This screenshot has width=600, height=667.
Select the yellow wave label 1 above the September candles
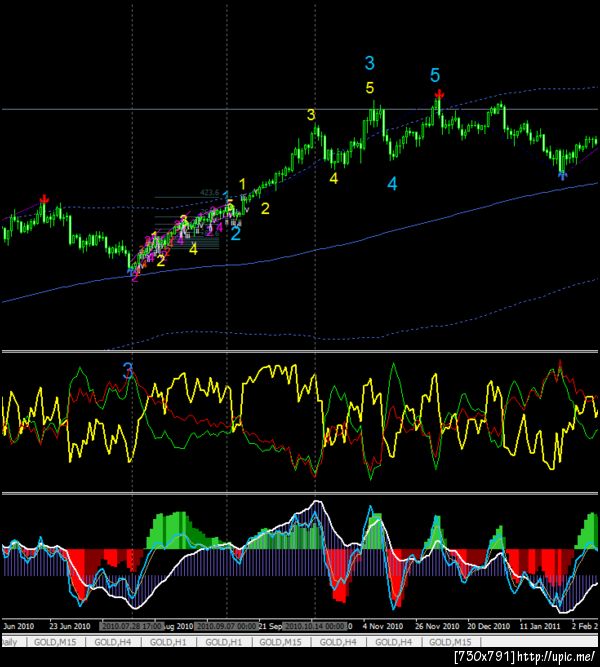[242, 184]
